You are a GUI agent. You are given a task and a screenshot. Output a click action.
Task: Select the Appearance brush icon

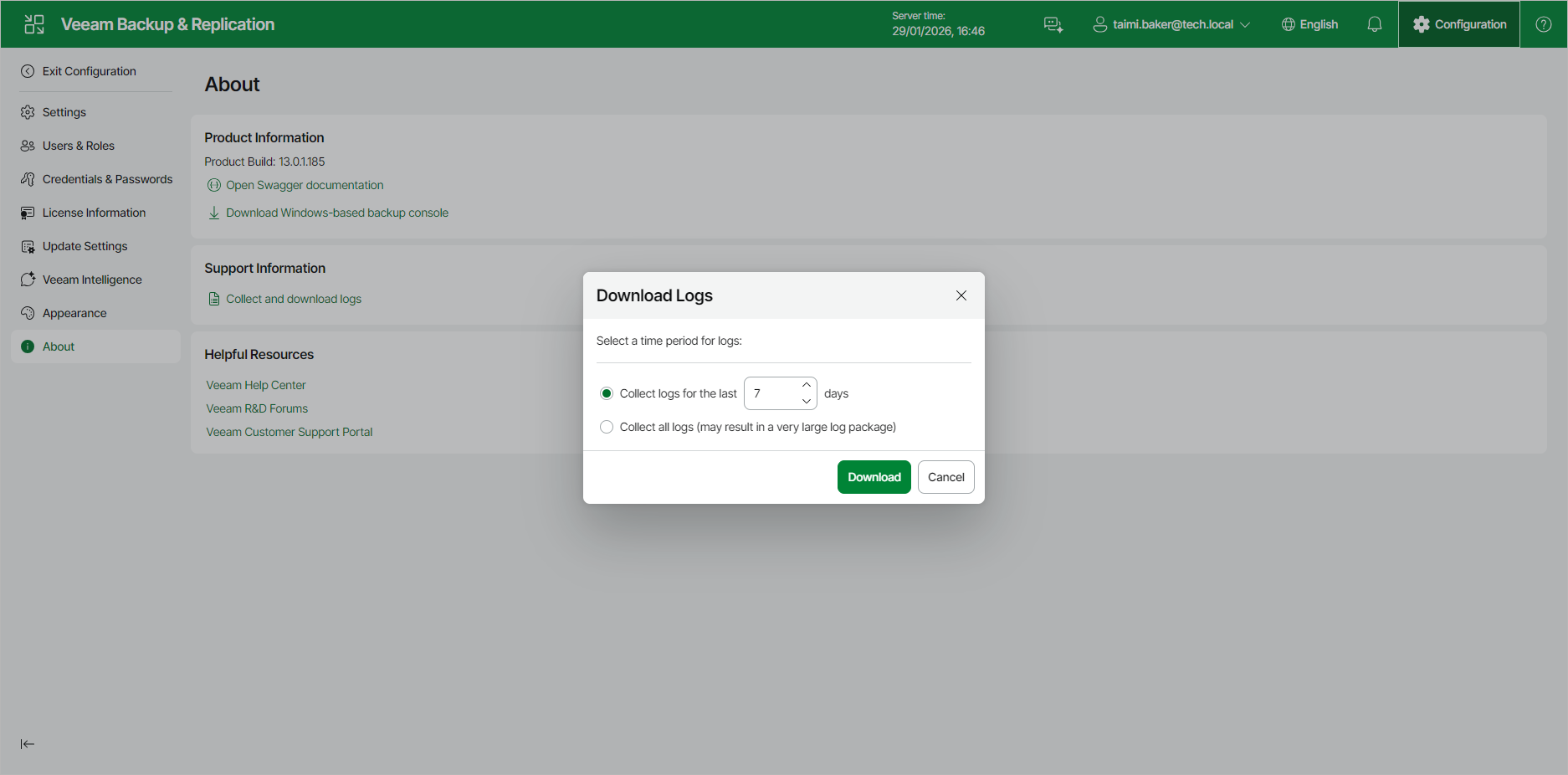coord(28,312)
